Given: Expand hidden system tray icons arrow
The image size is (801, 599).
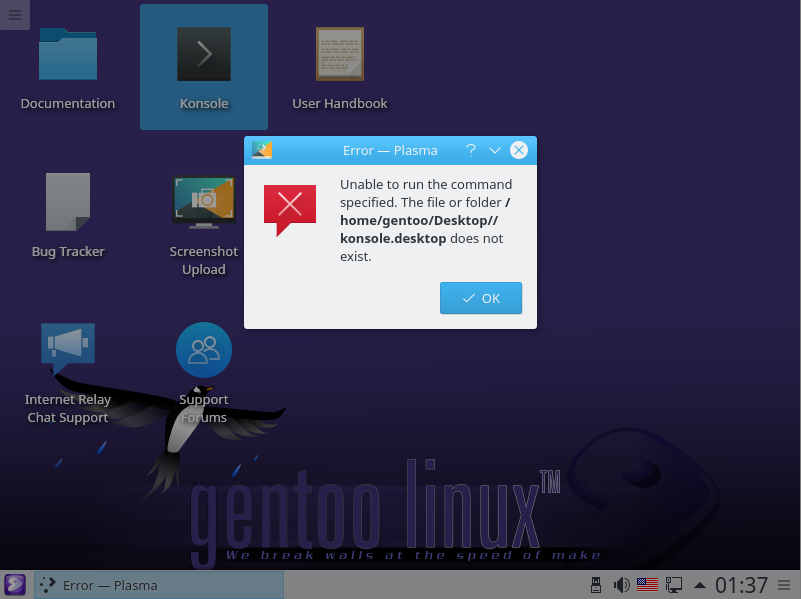Looking at the screenshot, I should [x=700, y=585].
